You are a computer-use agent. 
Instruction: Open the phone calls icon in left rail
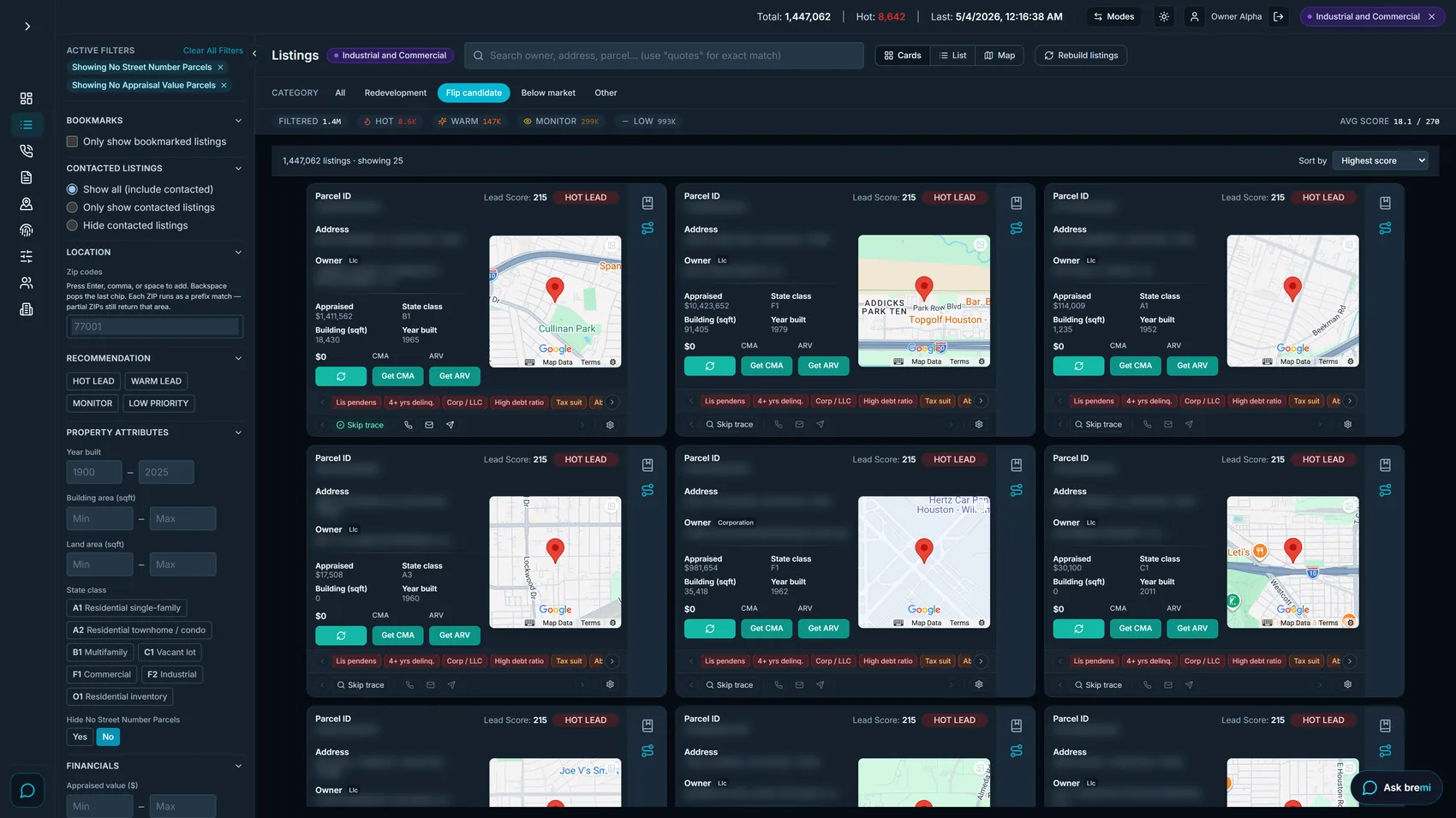[x=27, y=151]
